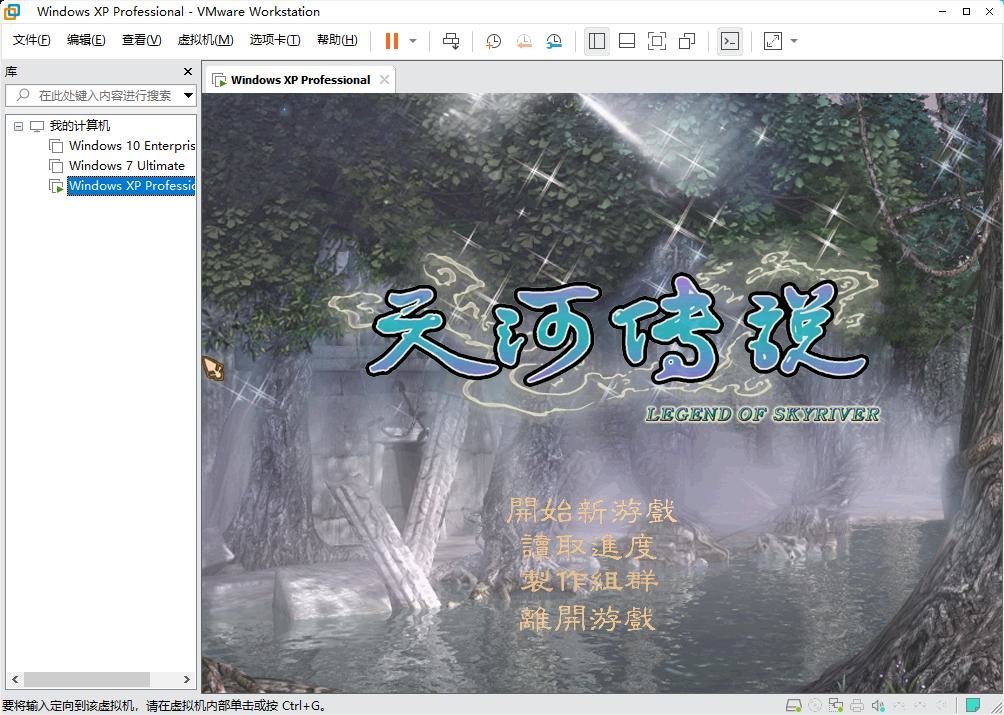Image resolution: width=1004 pixels, height=715 pixels.
Task: Open the 文件(F) menu
Action: pos(31,40)
